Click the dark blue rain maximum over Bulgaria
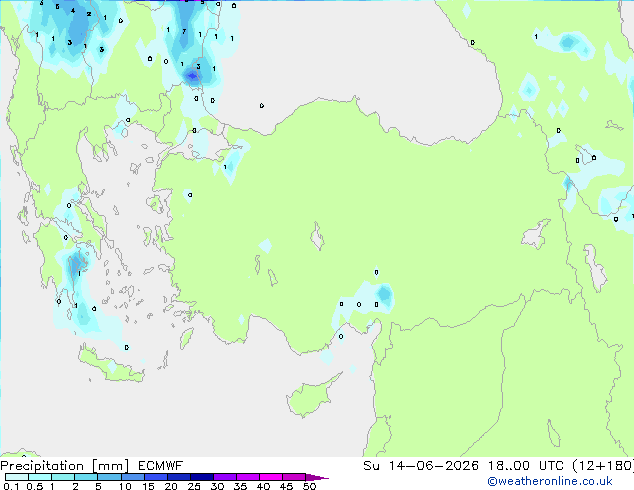 pyautogui.click(x=192, y=76)
